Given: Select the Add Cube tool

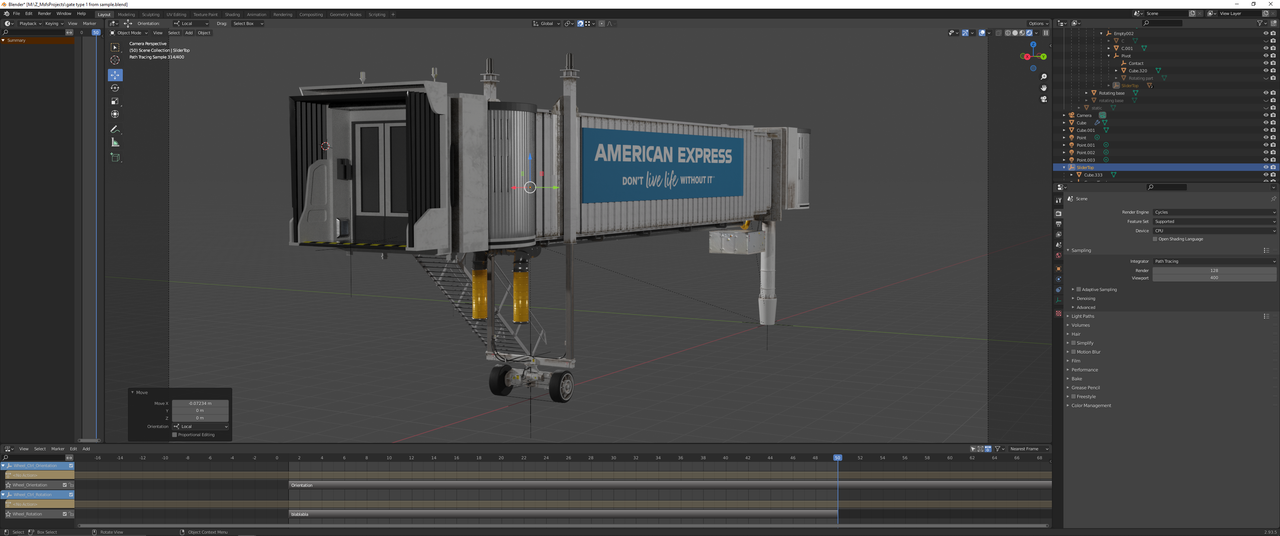Looking at the screenshot, I should coord(115,157).
